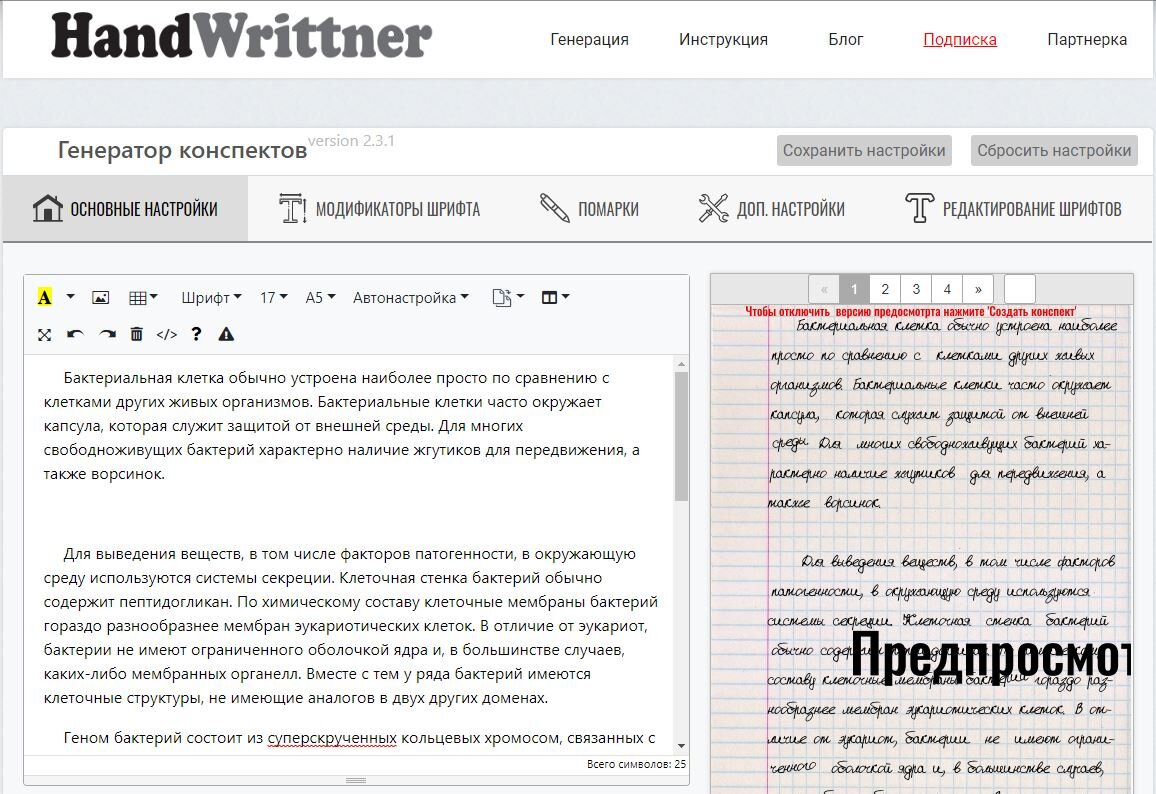Open the Редактирование шрифтов tab

[1013, 209]
